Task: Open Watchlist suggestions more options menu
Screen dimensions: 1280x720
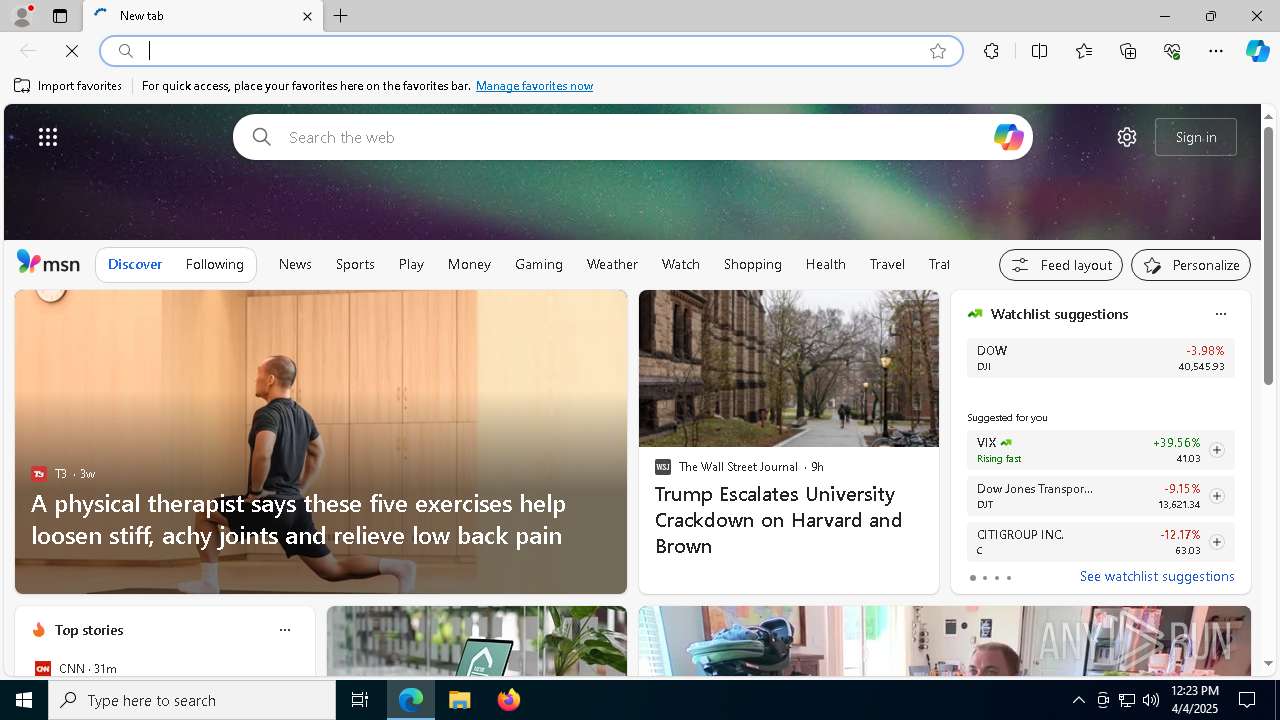Action: coord(1220,314)
